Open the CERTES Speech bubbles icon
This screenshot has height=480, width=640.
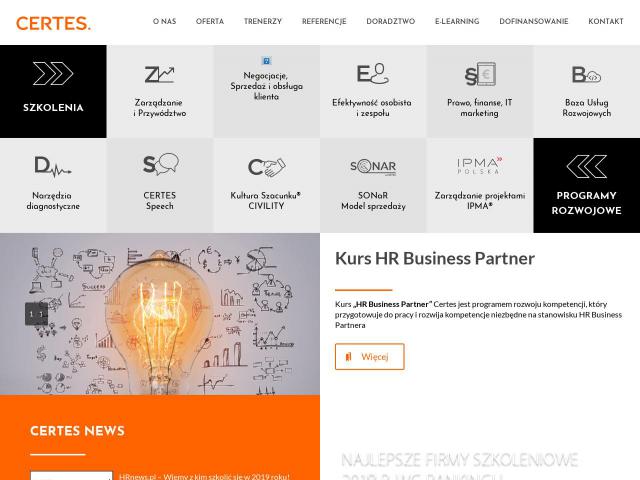pyautogui.click(x=160, y=164)
